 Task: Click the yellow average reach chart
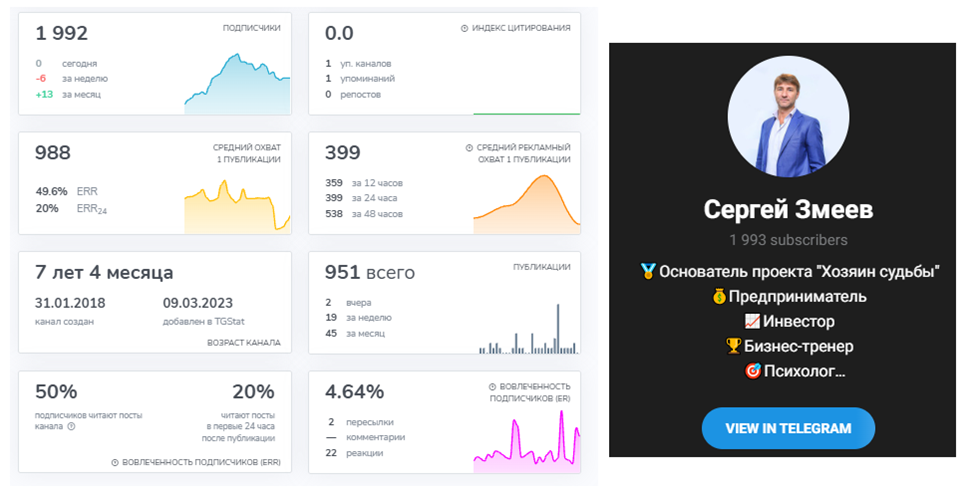[x=237, y=207]
